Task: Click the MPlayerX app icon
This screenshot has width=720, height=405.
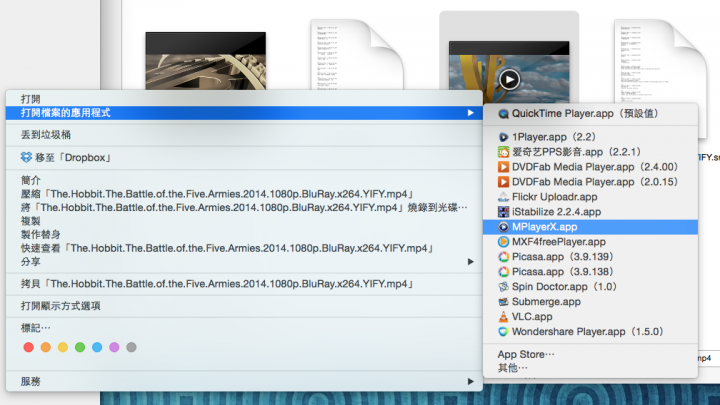Action: click(503, 227)
